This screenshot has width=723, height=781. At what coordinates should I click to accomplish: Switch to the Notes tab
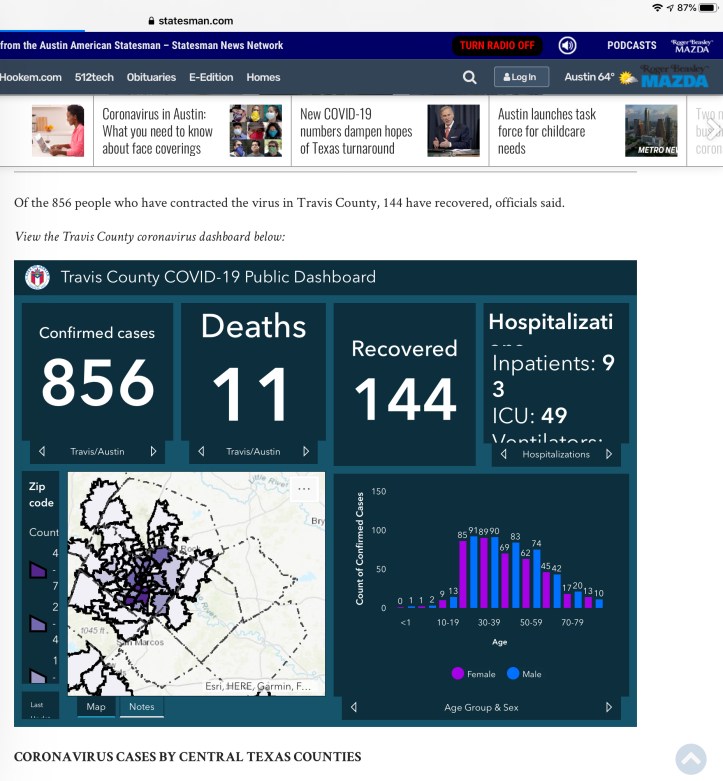pyautogui.click(x=142, y=707)
